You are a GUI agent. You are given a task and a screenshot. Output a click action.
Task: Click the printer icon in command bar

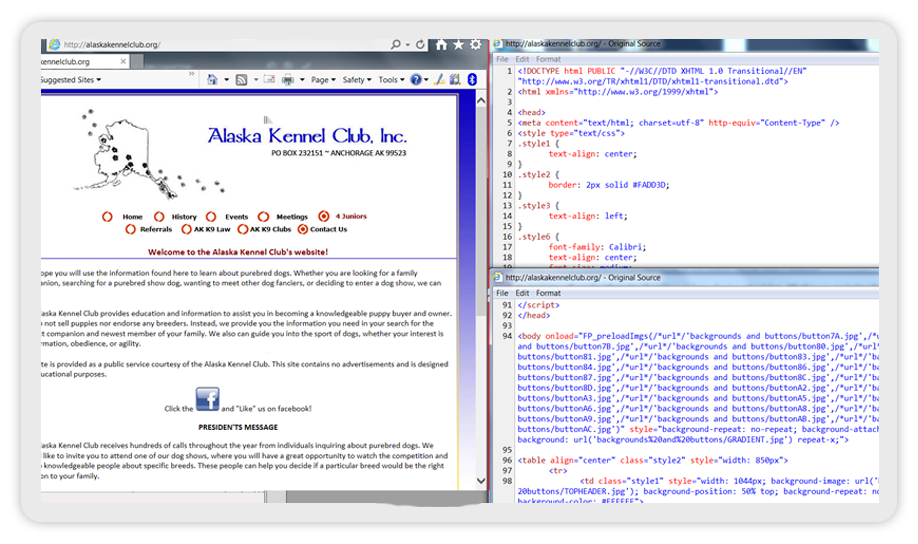(x=287, y=80)
